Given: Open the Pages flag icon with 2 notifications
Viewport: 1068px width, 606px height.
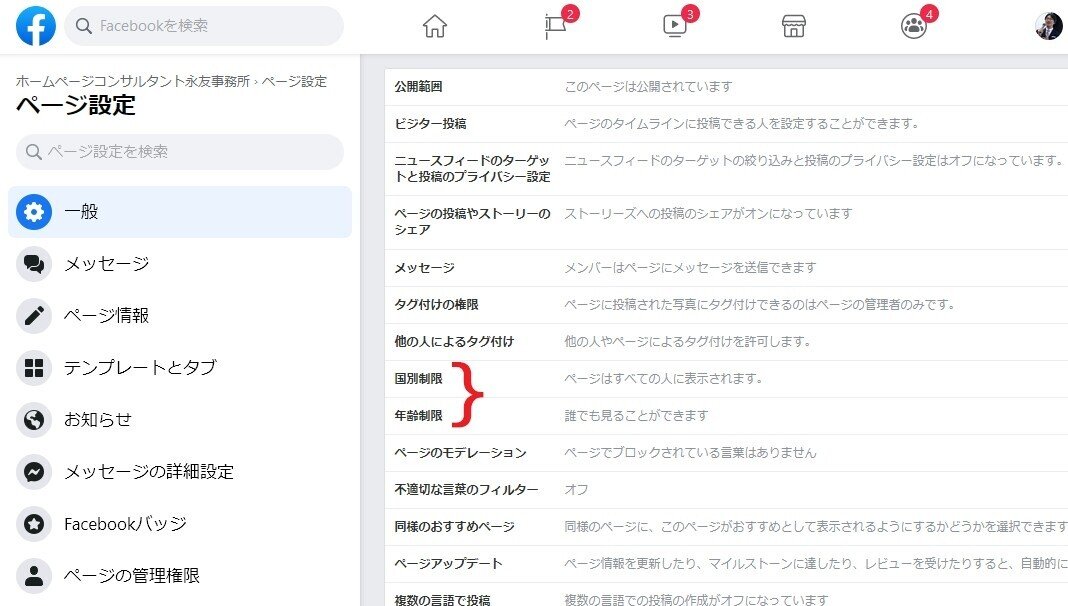Looking at the screenshot, I should tap(554, 27).
